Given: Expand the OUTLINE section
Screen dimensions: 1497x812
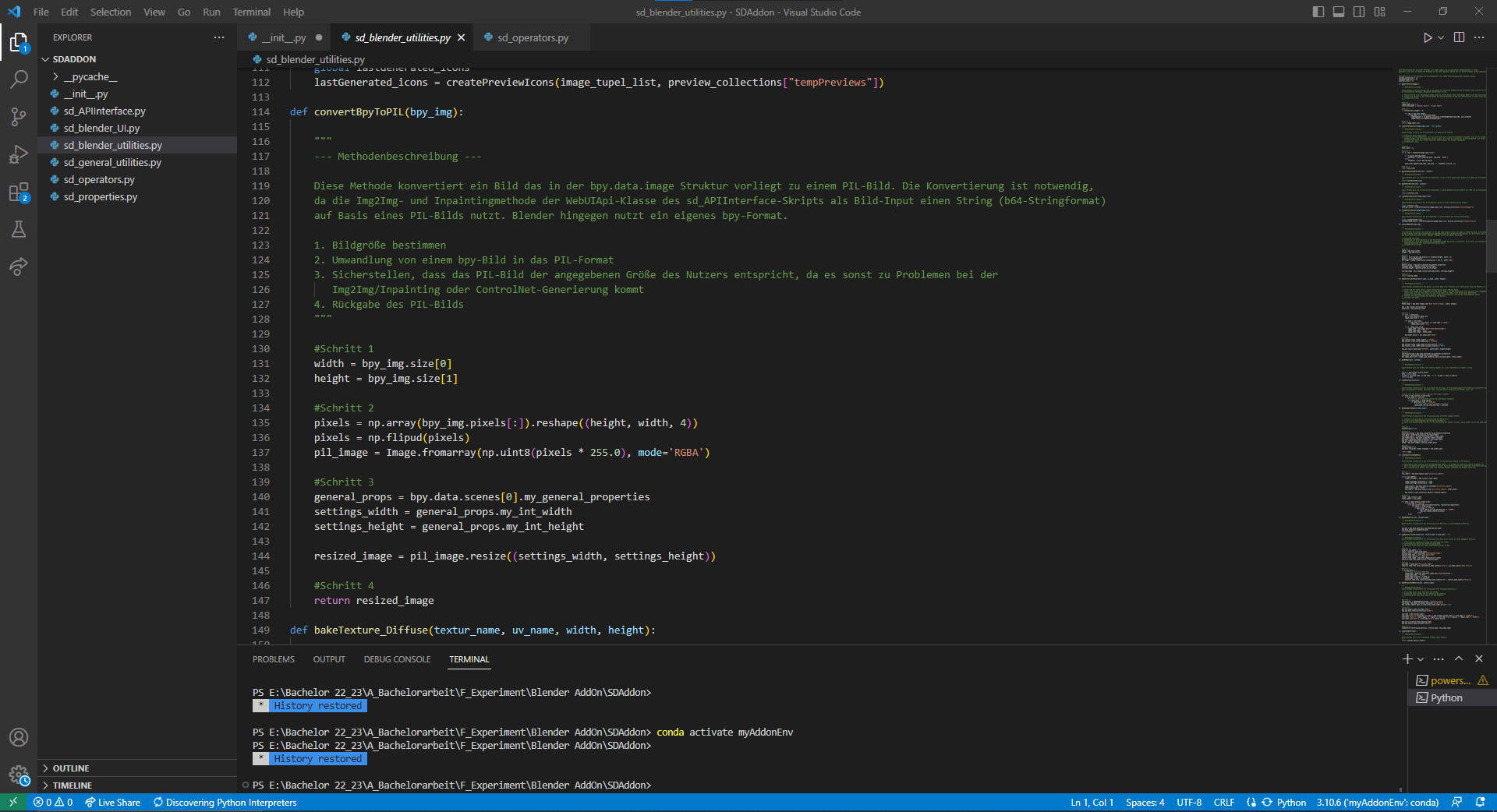Looking at the screenshot, I should coord(71,768).
